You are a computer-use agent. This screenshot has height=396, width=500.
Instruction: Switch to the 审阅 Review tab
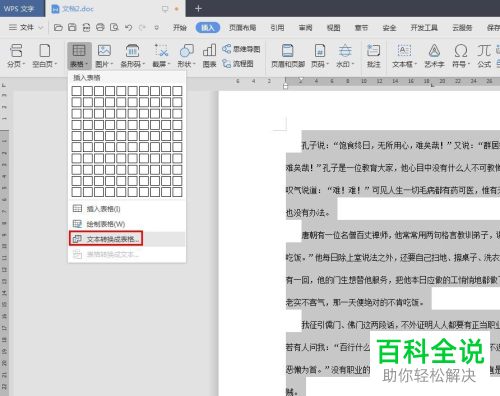point(305,28)
